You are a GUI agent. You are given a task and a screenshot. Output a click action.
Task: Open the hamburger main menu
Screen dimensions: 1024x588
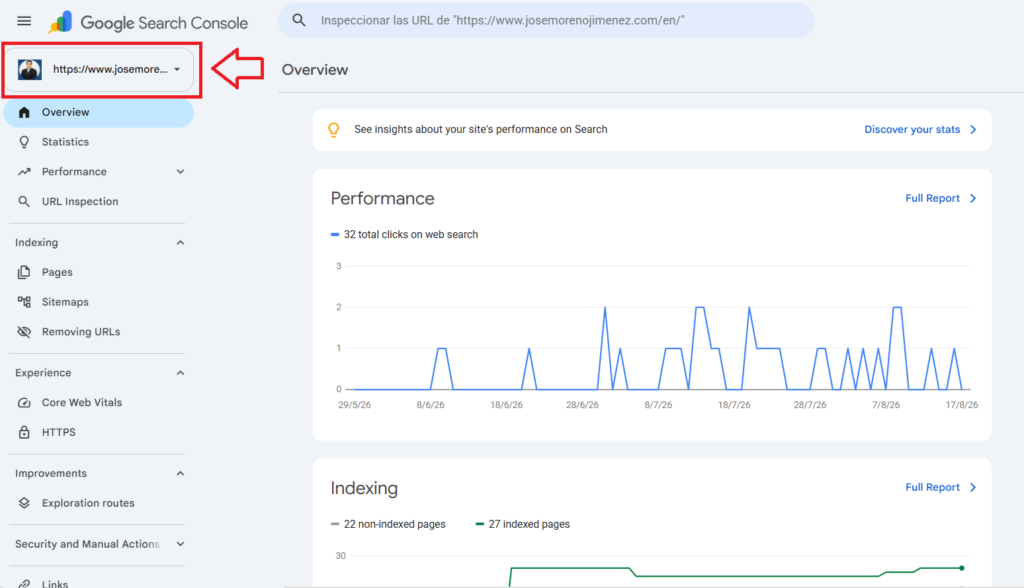[24, 21]
